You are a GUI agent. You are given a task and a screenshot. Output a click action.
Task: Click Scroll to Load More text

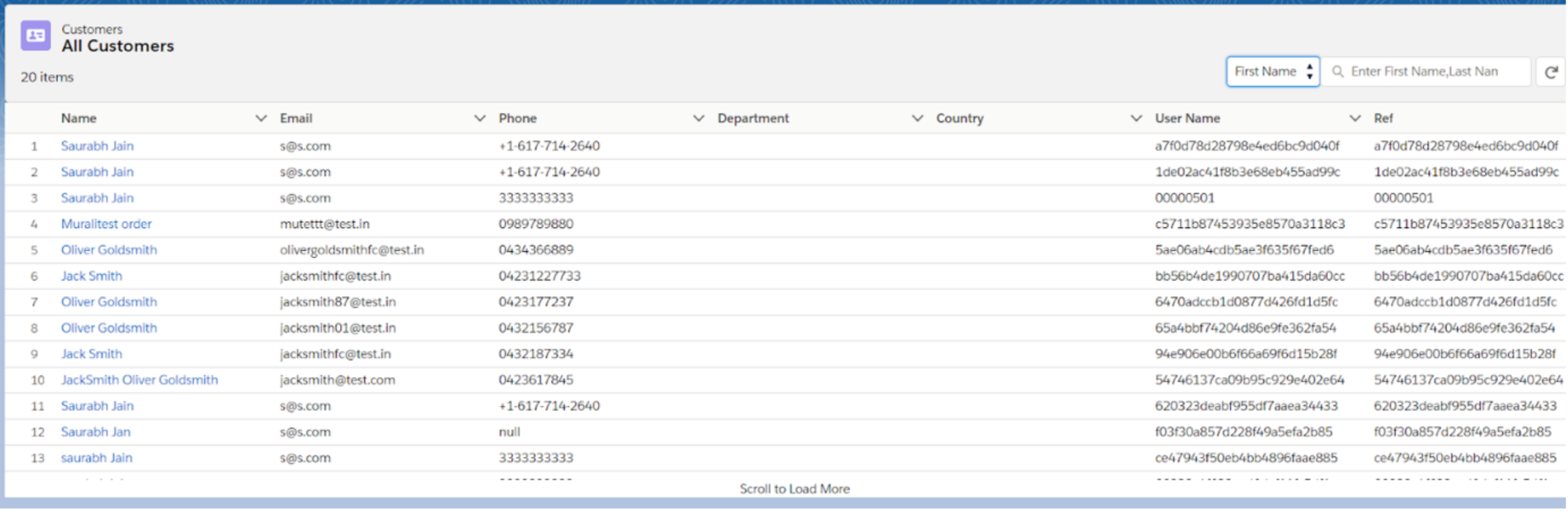795,489
